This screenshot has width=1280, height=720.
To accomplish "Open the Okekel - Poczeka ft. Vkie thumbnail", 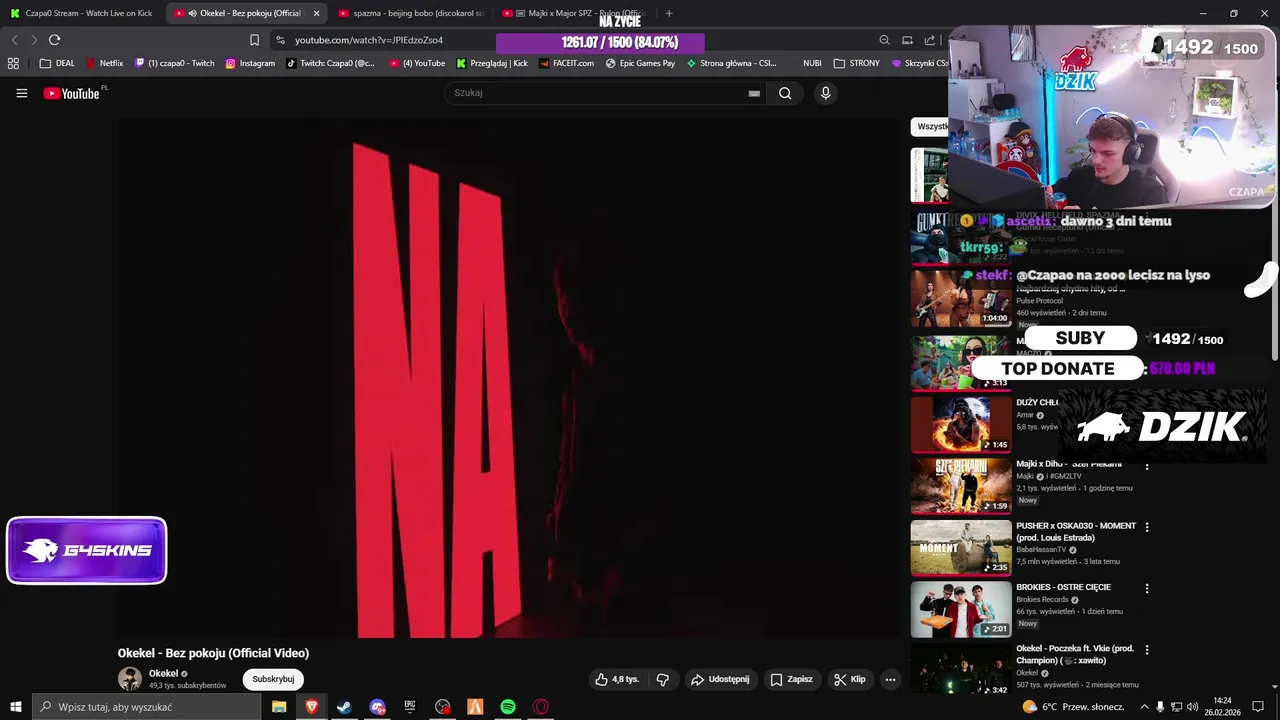I will (961, 669).
